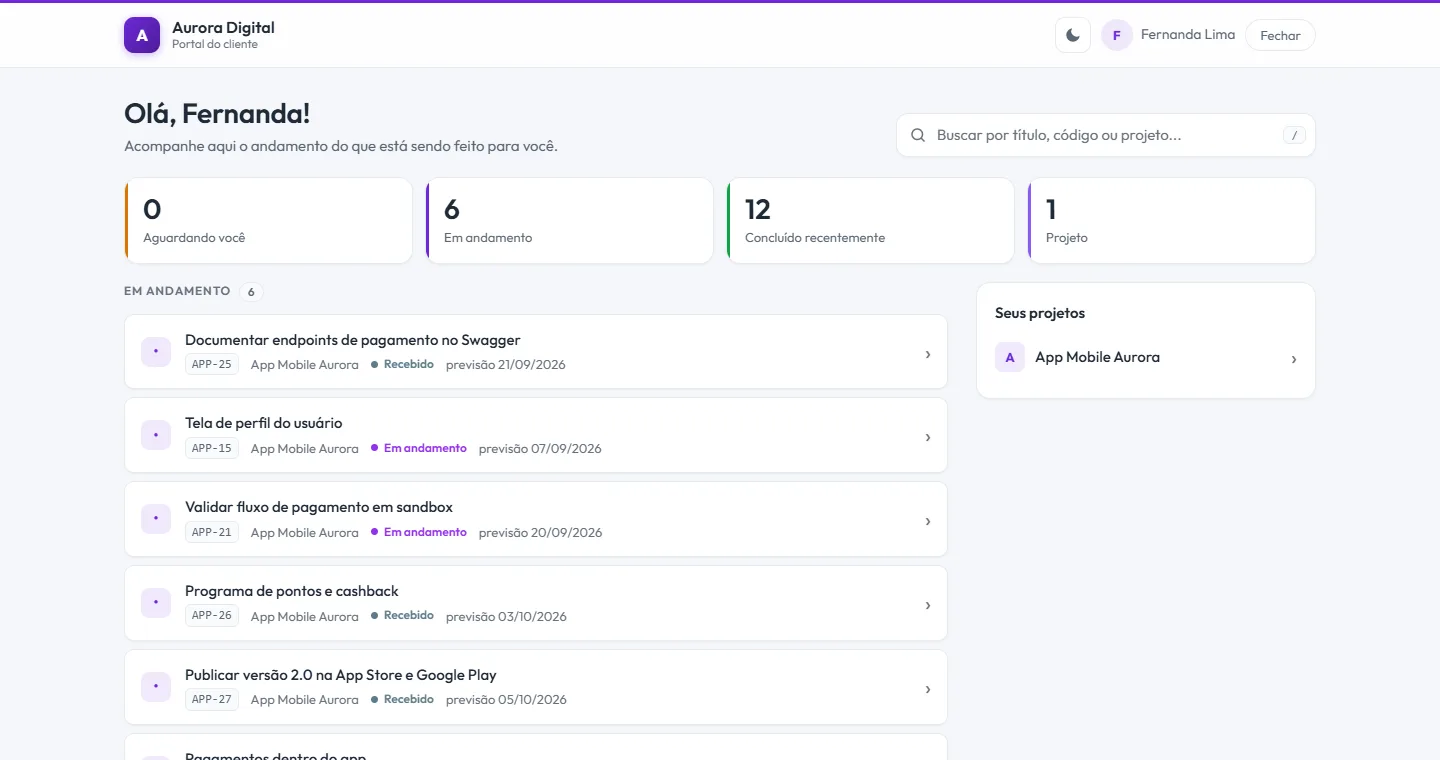
Task: Click the slash shortcut badge in search
Action: [1294, 135]
